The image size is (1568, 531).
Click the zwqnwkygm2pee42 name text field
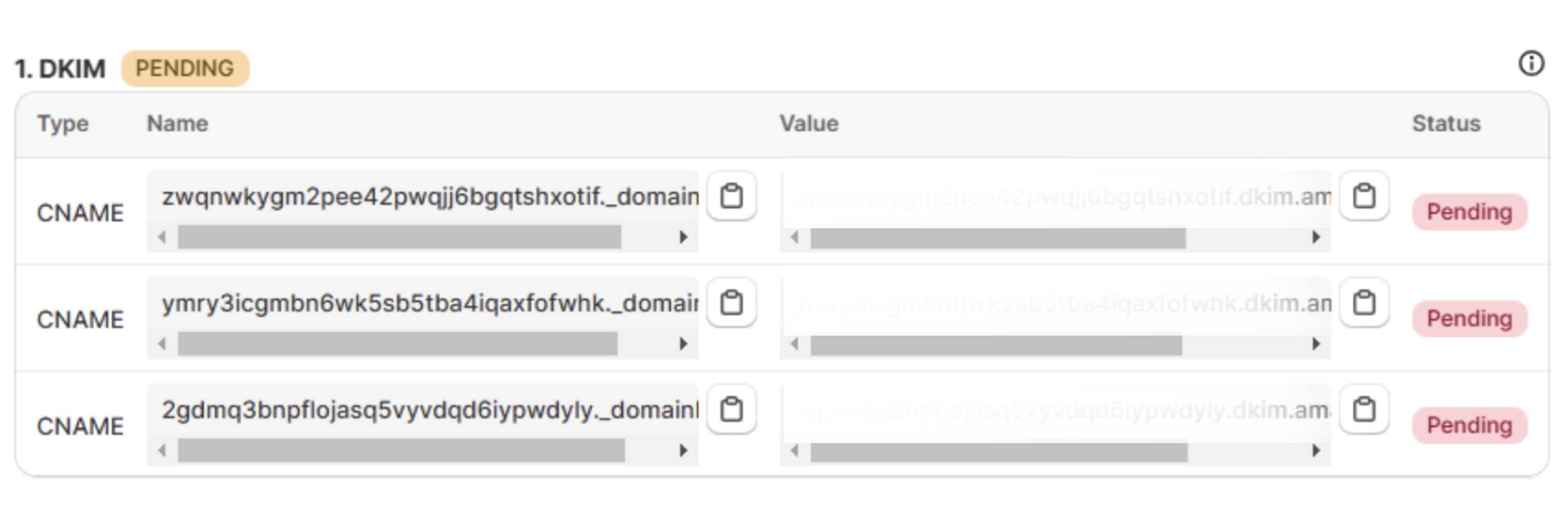[x=426, y=196]
